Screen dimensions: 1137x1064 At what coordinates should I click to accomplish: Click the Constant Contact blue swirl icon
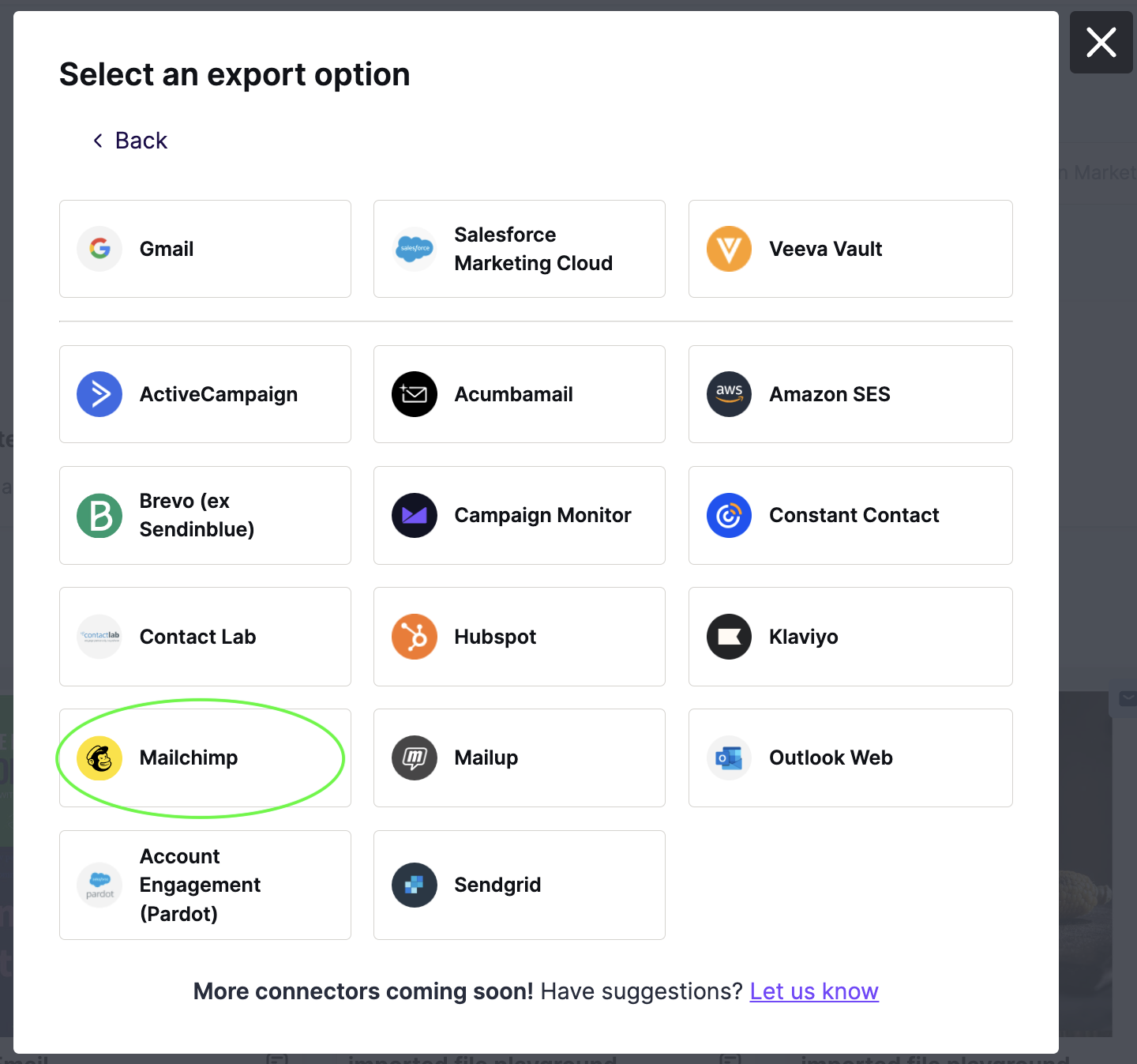[729, 516]
